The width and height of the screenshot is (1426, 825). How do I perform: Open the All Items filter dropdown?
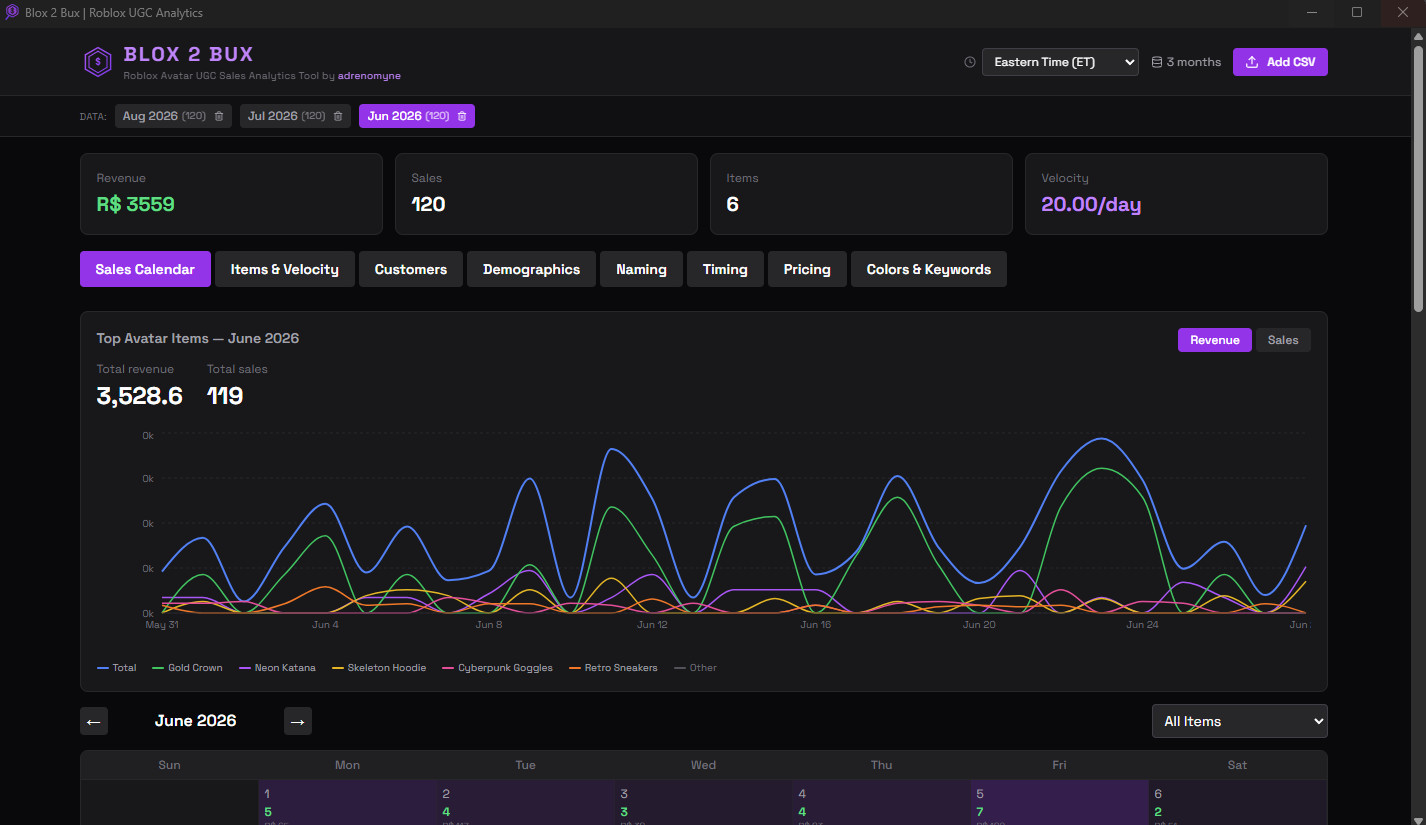click(x=1239, y=721)
